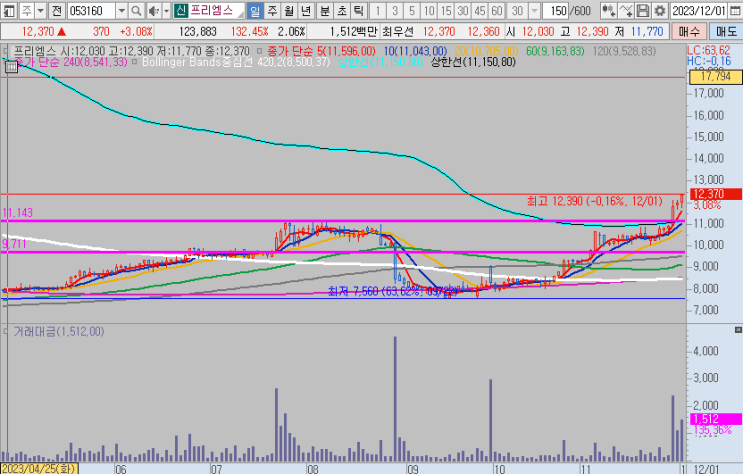
Task: Open the calendar date picker icon
Action: [x=735, y=10]
